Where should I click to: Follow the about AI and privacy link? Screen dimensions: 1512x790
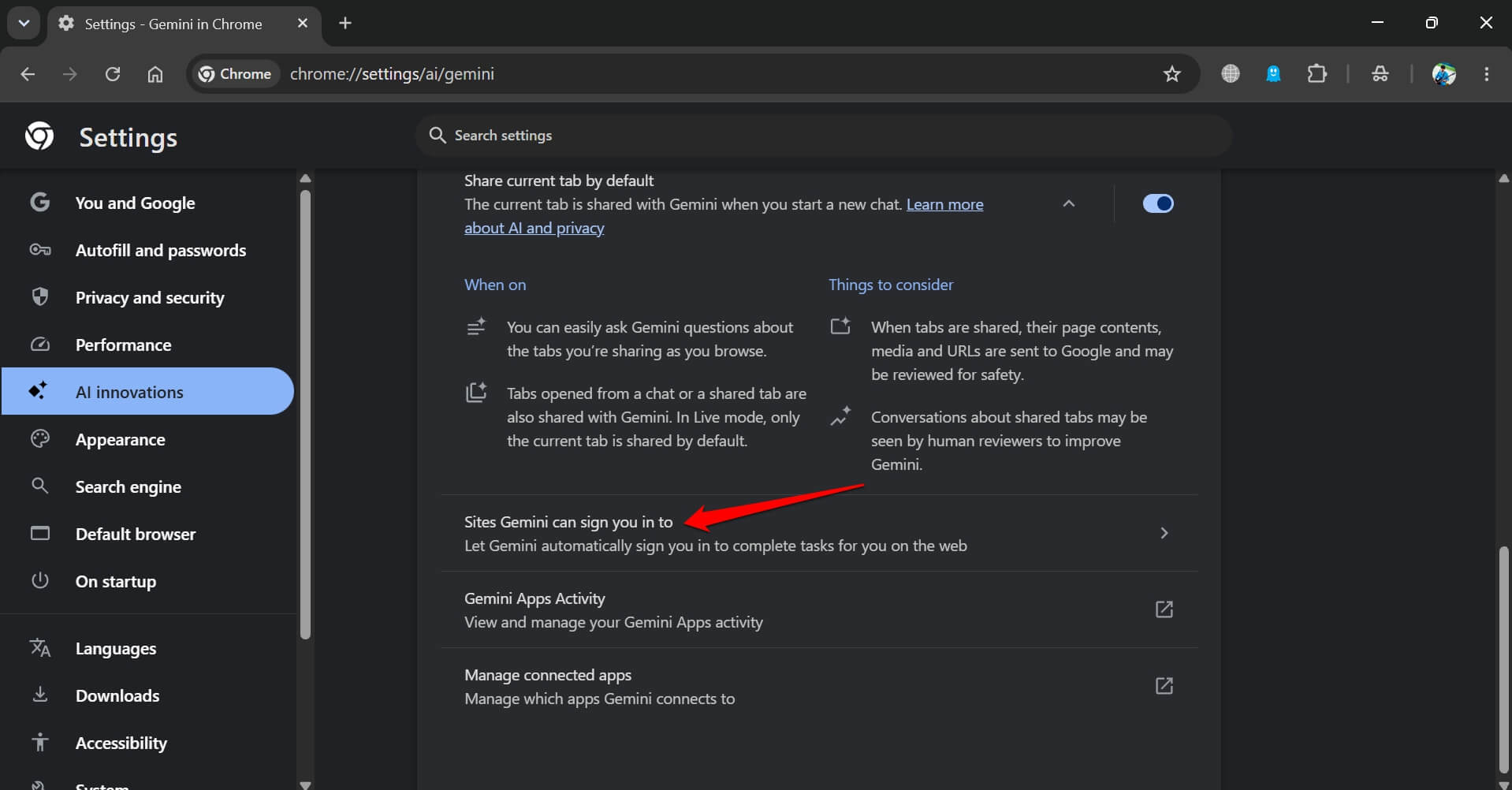[x=534, y=228]
